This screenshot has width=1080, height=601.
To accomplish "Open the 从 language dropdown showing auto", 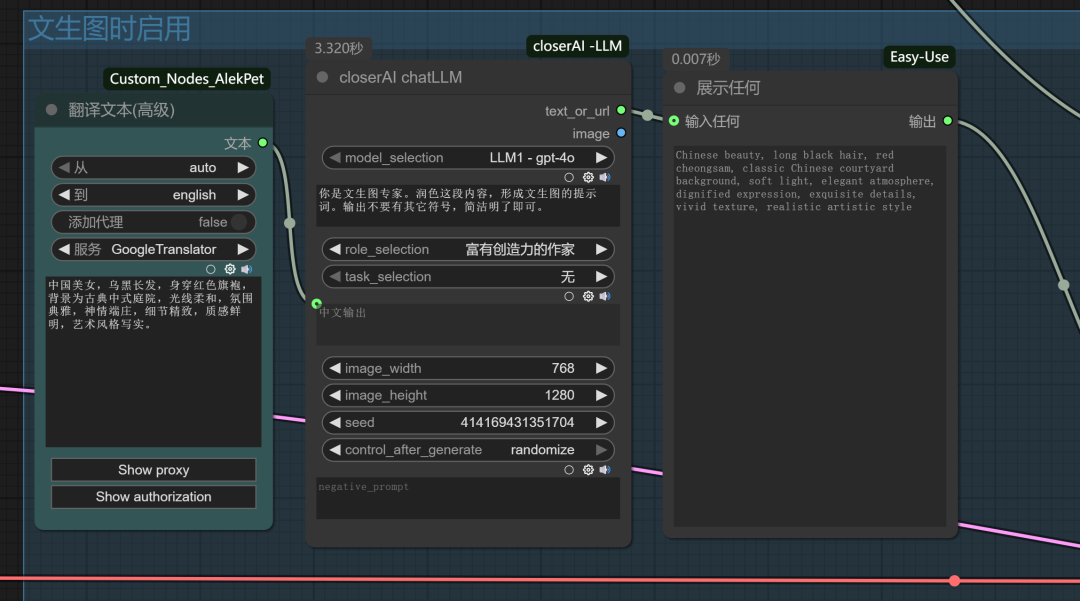I will point(154,167).
